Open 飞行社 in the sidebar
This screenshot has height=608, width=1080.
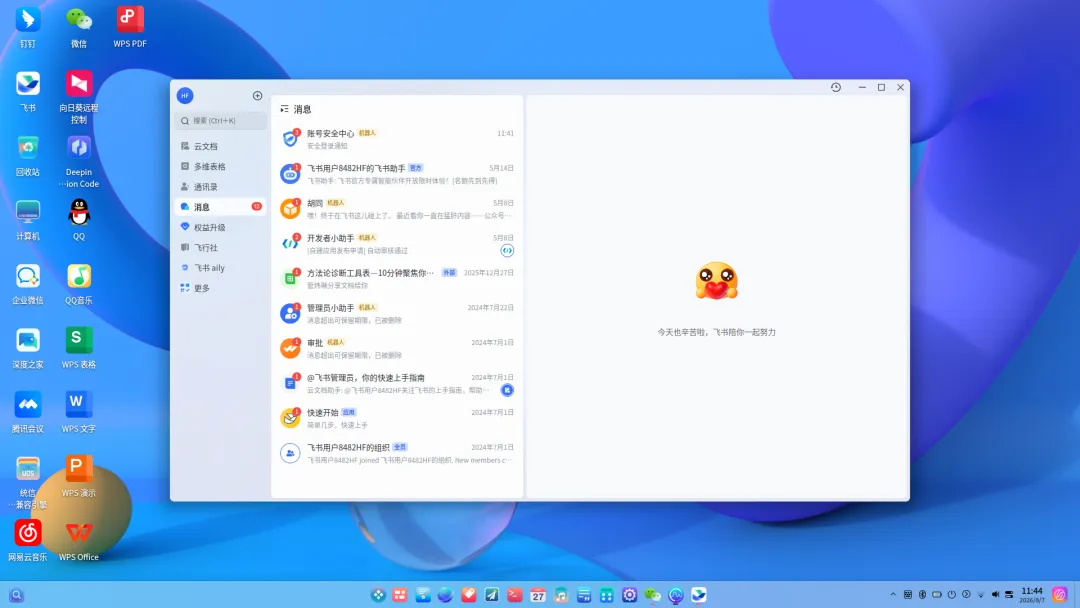click(220, 247)
